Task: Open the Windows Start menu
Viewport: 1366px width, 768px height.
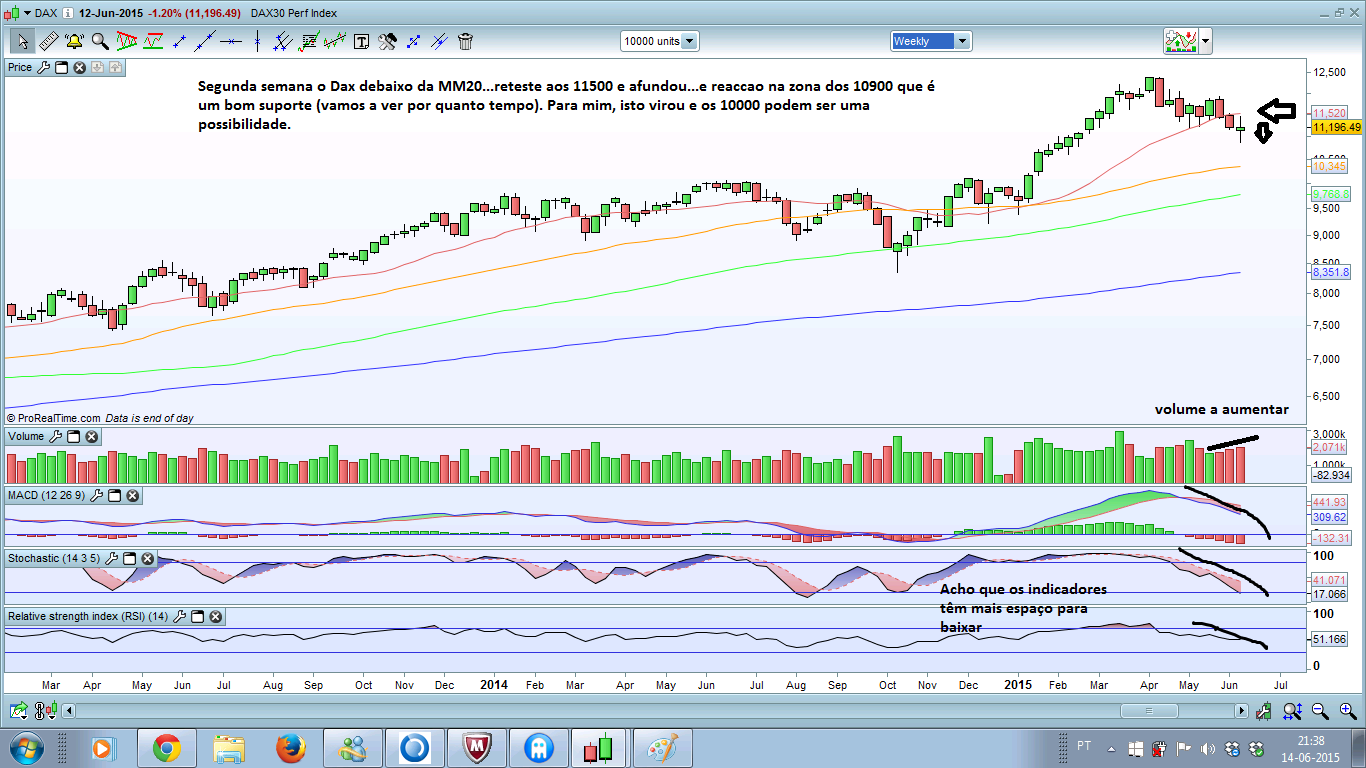Action: (26, 748)
